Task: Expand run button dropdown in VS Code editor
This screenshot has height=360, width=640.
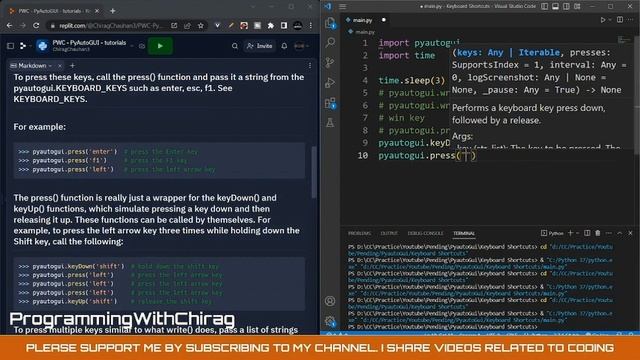Action: (x=610, y=20)
